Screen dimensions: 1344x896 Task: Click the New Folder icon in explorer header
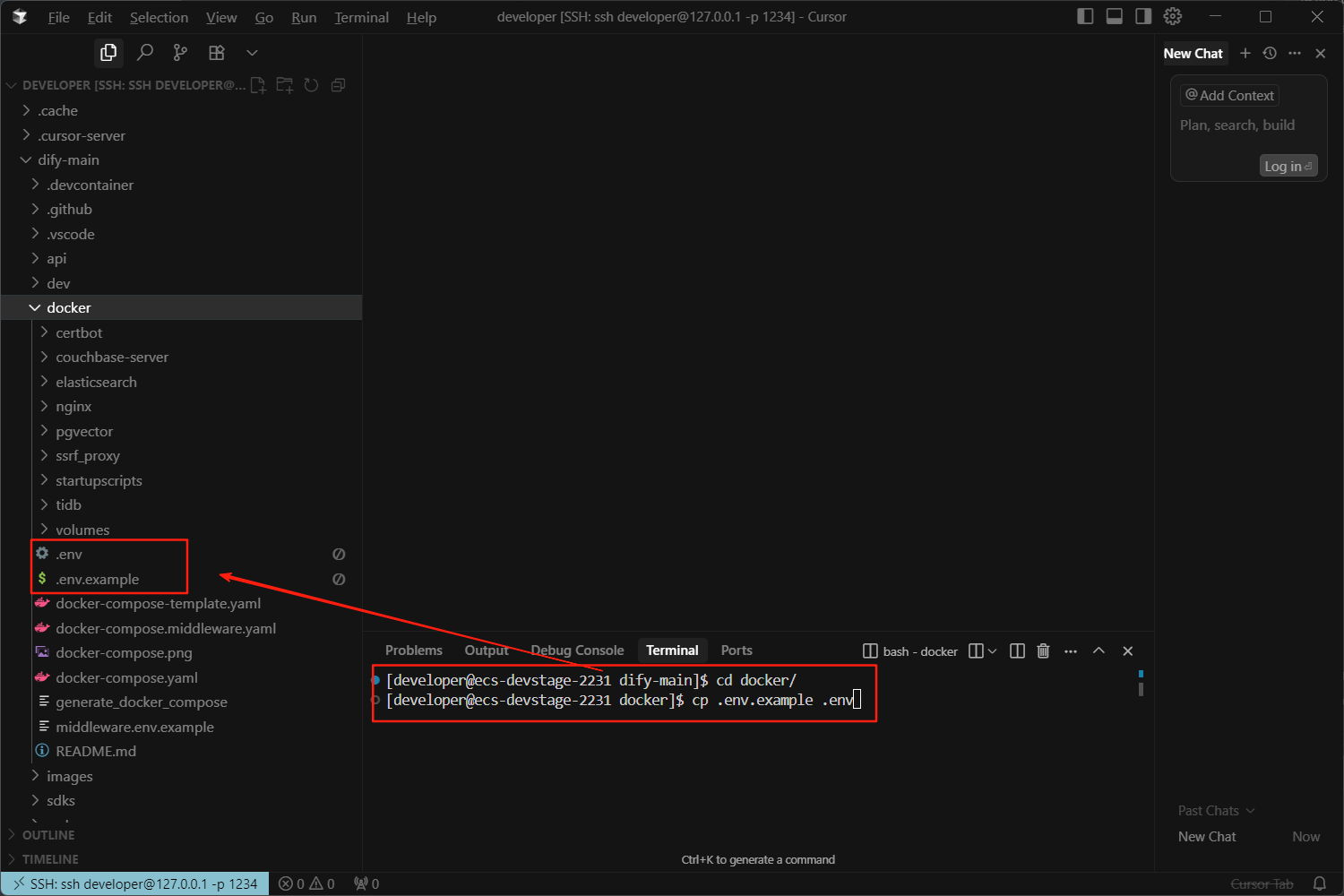point(285,85)
